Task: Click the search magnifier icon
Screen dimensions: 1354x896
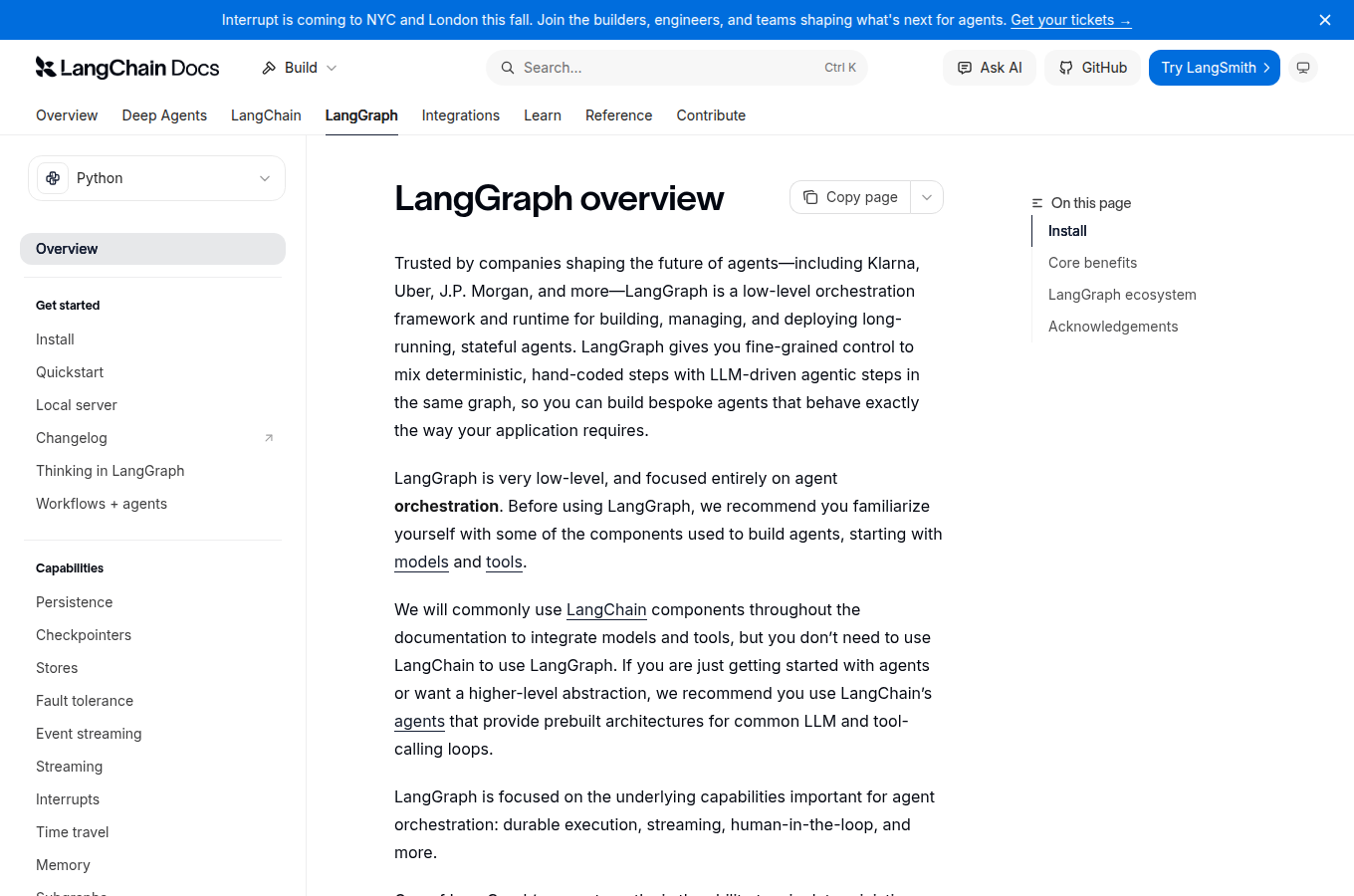Action: click(x=508, y=68)
